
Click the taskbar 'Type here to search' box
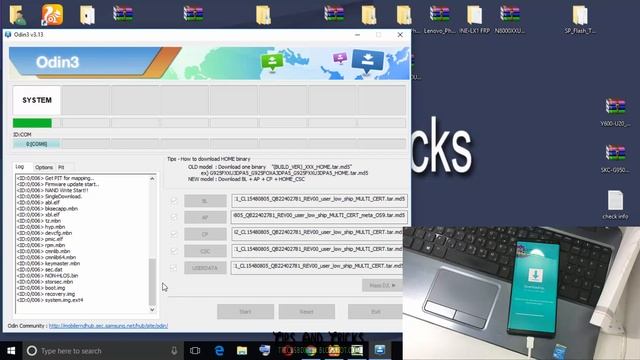(x=102, y=351)
